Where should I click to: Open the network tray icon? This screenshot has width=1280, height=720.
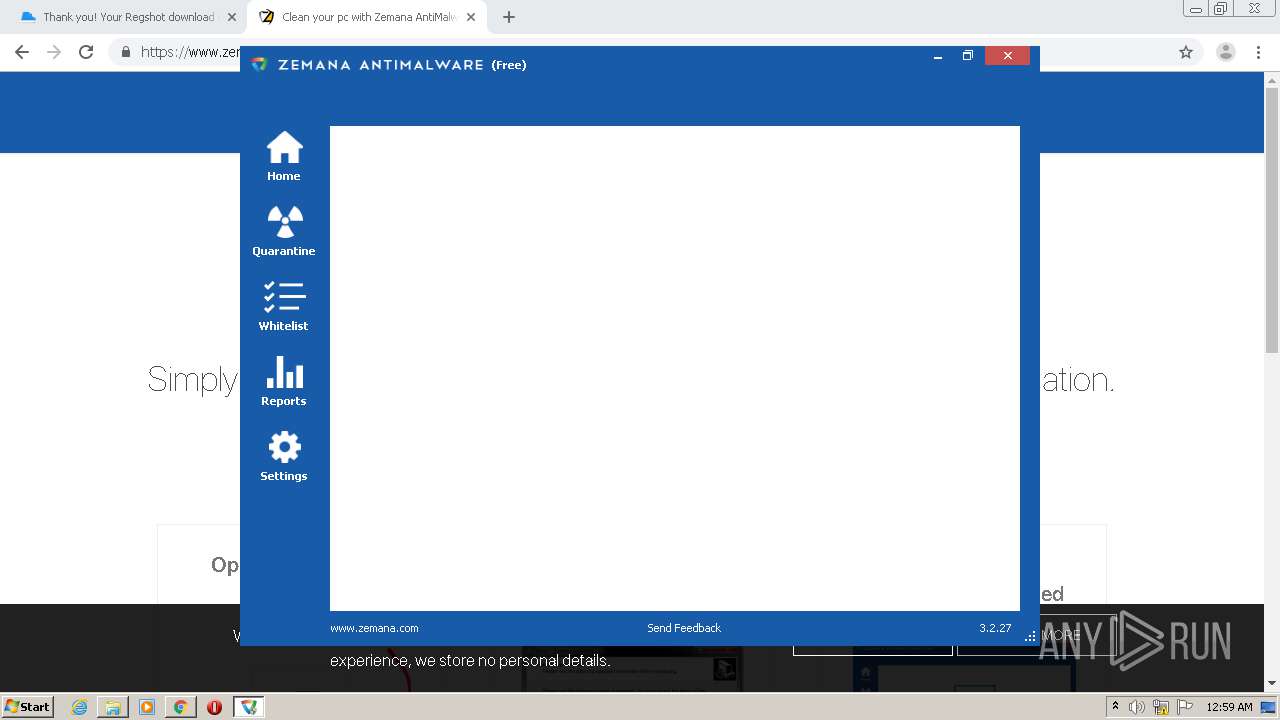[x=1161, y=707]
